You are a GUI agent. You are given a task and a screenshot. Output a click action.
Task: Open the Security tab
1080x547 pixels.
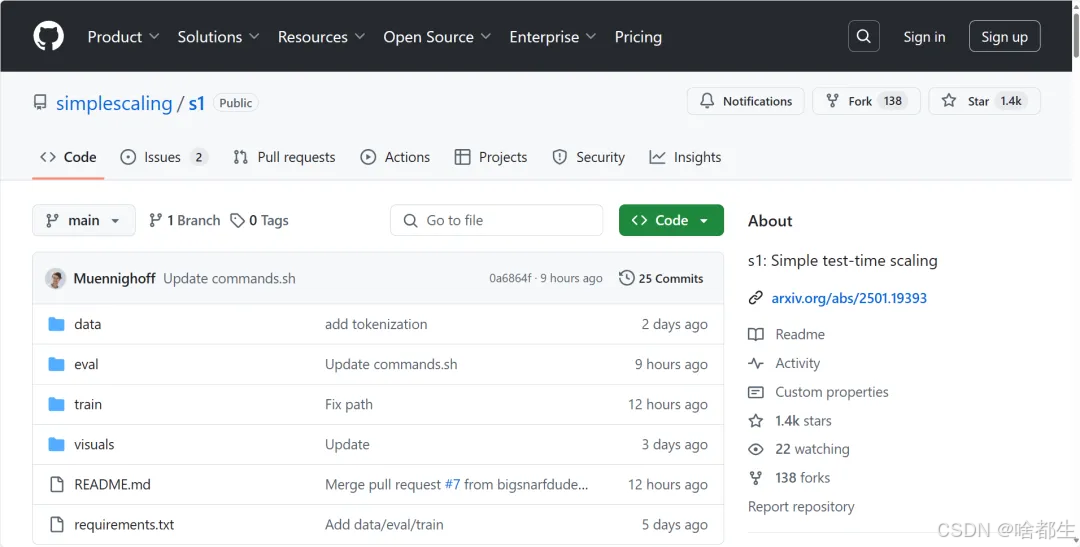pos(588,157)
